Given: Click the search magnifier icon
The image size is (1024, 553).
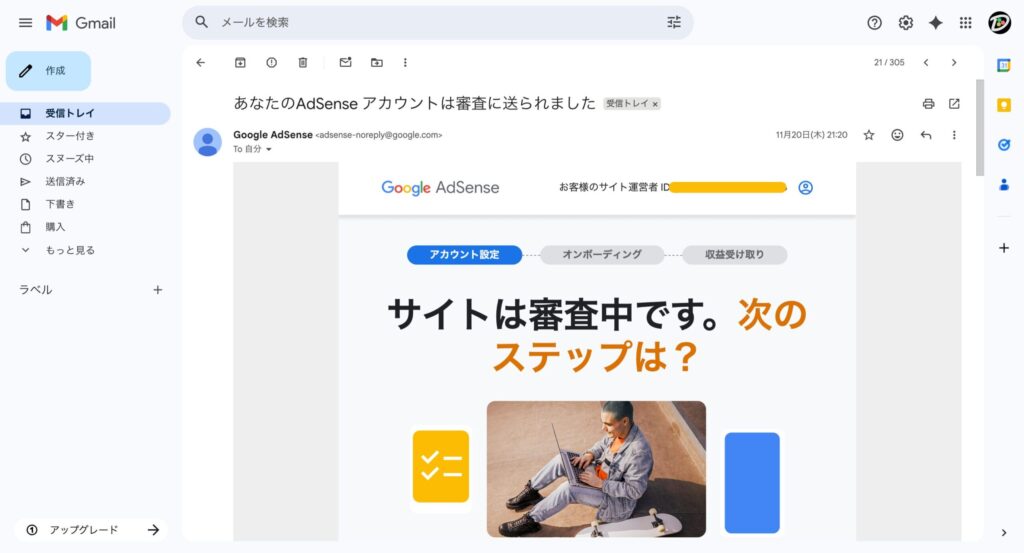Looking at the screenshot, I should point(202,22).
